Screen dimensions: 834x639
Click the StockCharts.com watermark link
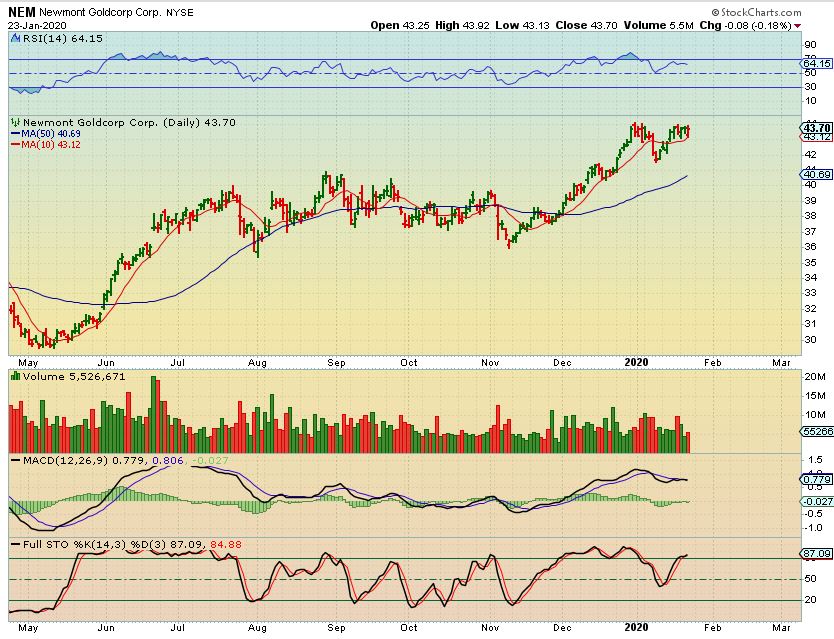pyautogui.click(x=756, y=12)
